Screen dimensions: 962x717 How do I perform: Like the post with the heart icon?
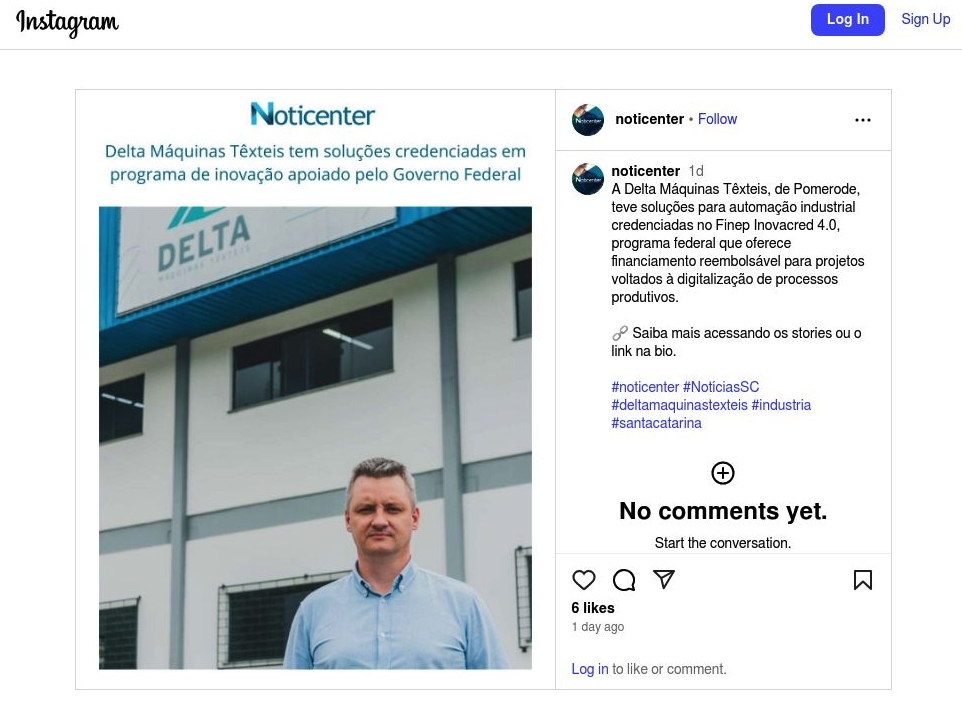pyautogui.click(x=583, y=580)
